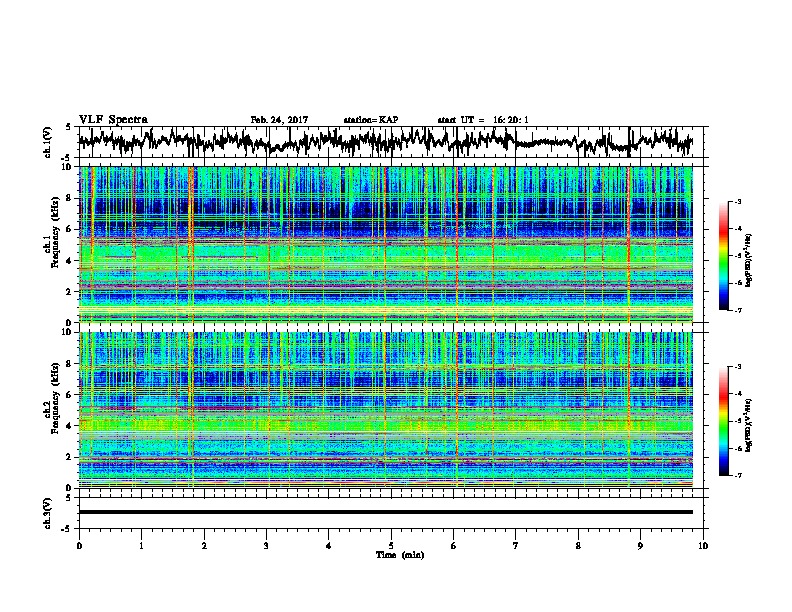The image size is (792, 612).
Task: Click the ch.3(V) flat black trace
Action: pyautogui.click(x=386, y=512)
